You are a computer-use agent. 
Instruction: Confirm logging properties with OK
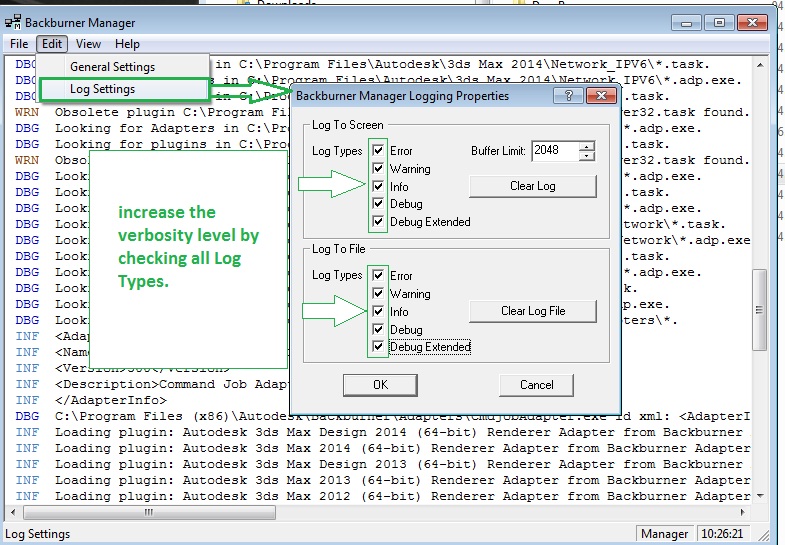tap(380, 385)
